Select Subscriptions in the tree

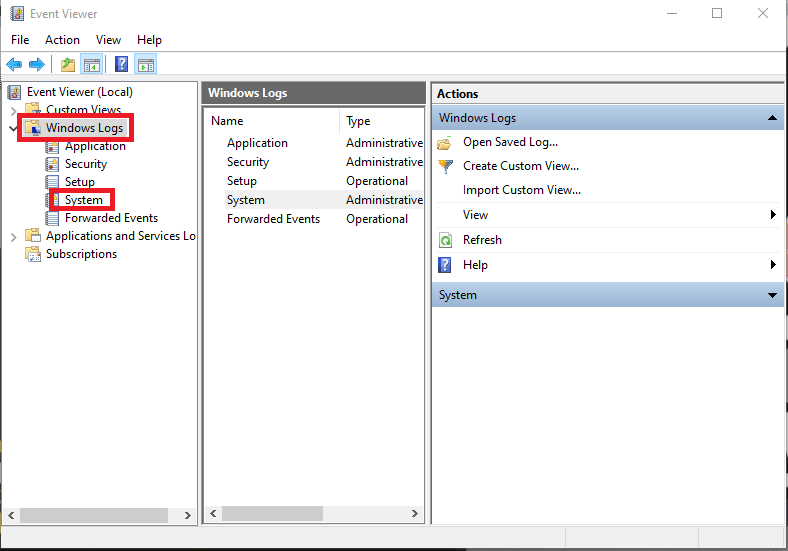click(81, 254)
